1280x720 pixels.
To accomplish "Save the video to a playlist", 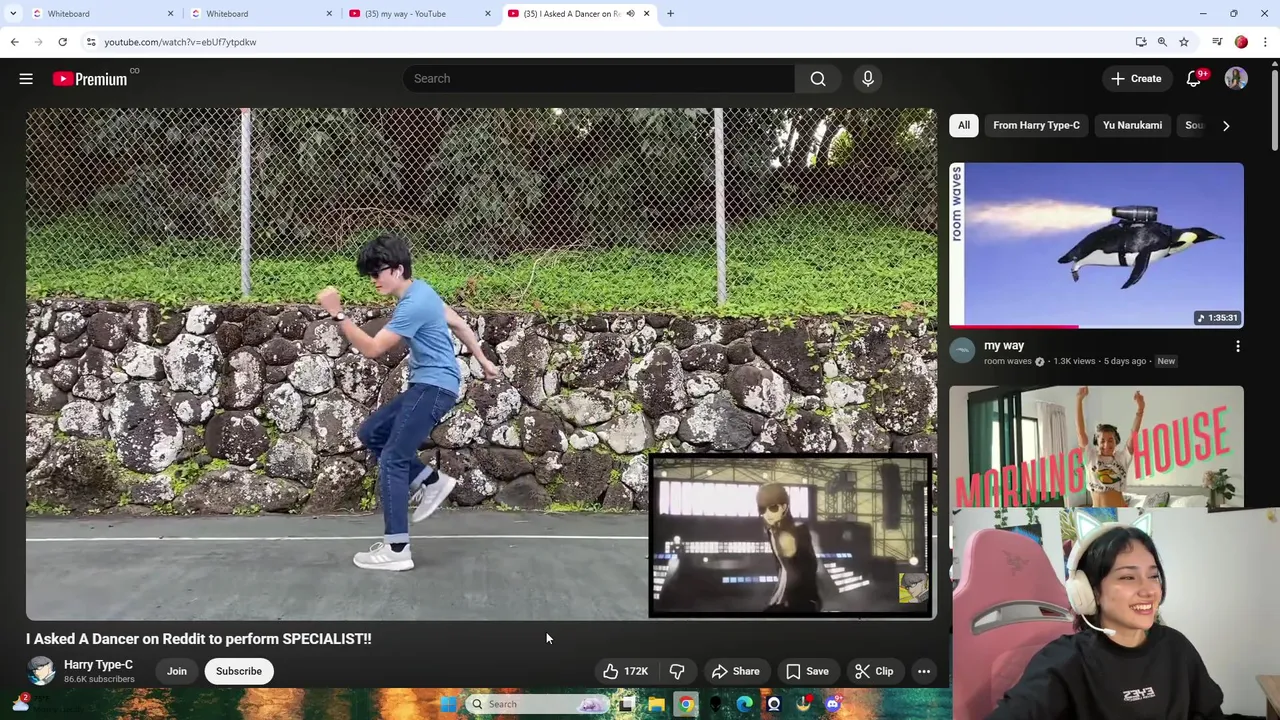I will [x=807, y=671].
